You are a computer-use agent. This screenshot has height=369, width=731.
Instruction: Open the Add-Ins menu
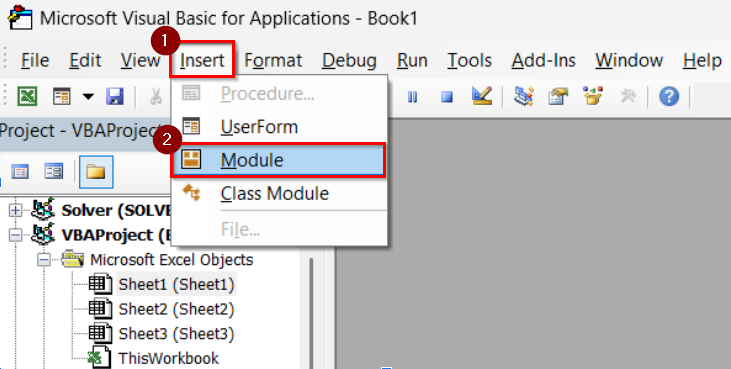[543, 60]
